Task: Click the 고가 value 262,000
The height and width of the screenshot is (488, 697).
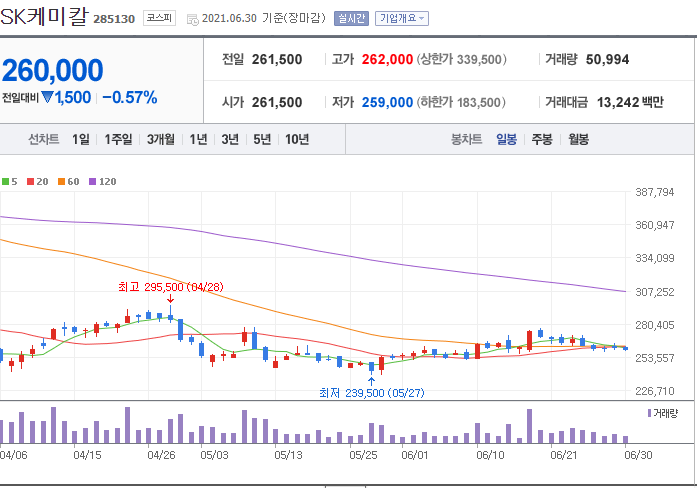Action: [387, 60]
